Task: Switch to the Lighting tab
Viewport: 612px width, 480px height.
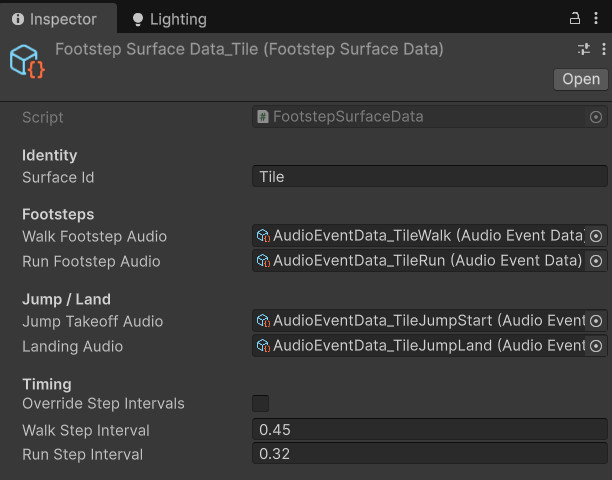Action: (x=169, y=19)
